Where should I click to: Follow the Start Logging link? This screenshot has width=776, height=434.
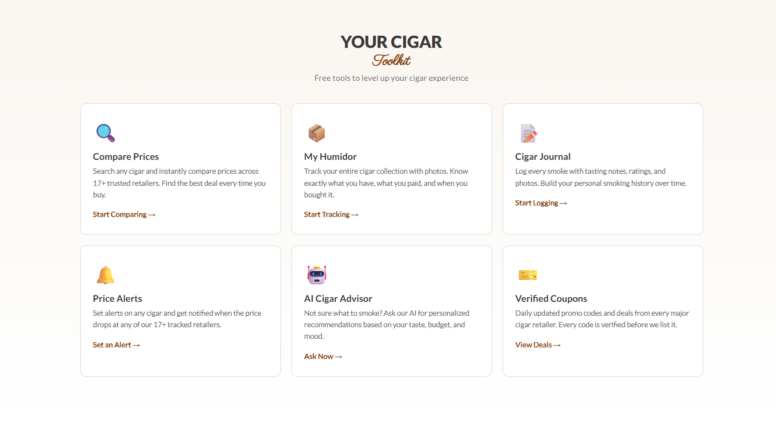[x=541, y=203]
